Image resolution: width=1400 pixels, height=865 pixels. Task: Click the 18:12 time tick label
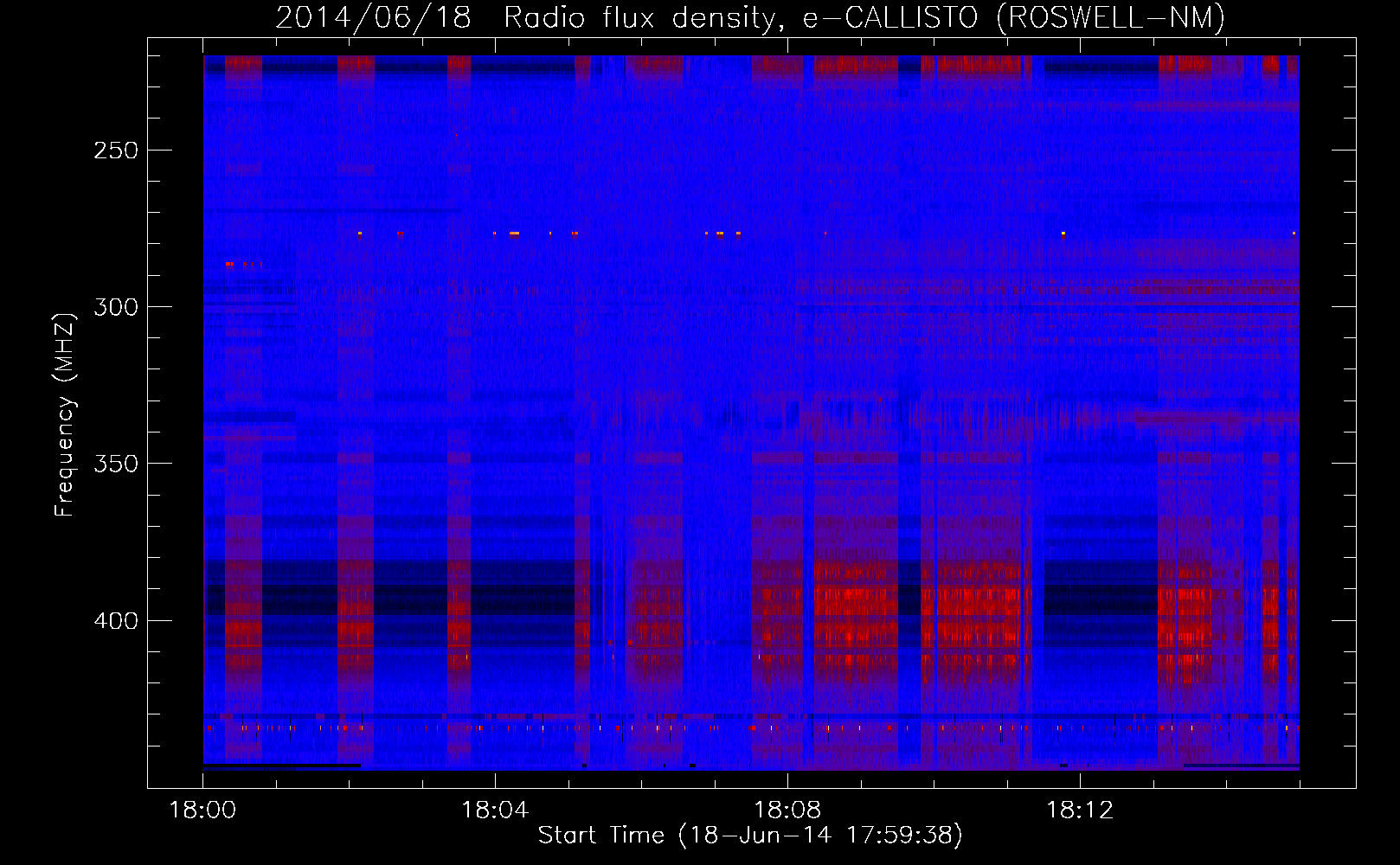1080,811
